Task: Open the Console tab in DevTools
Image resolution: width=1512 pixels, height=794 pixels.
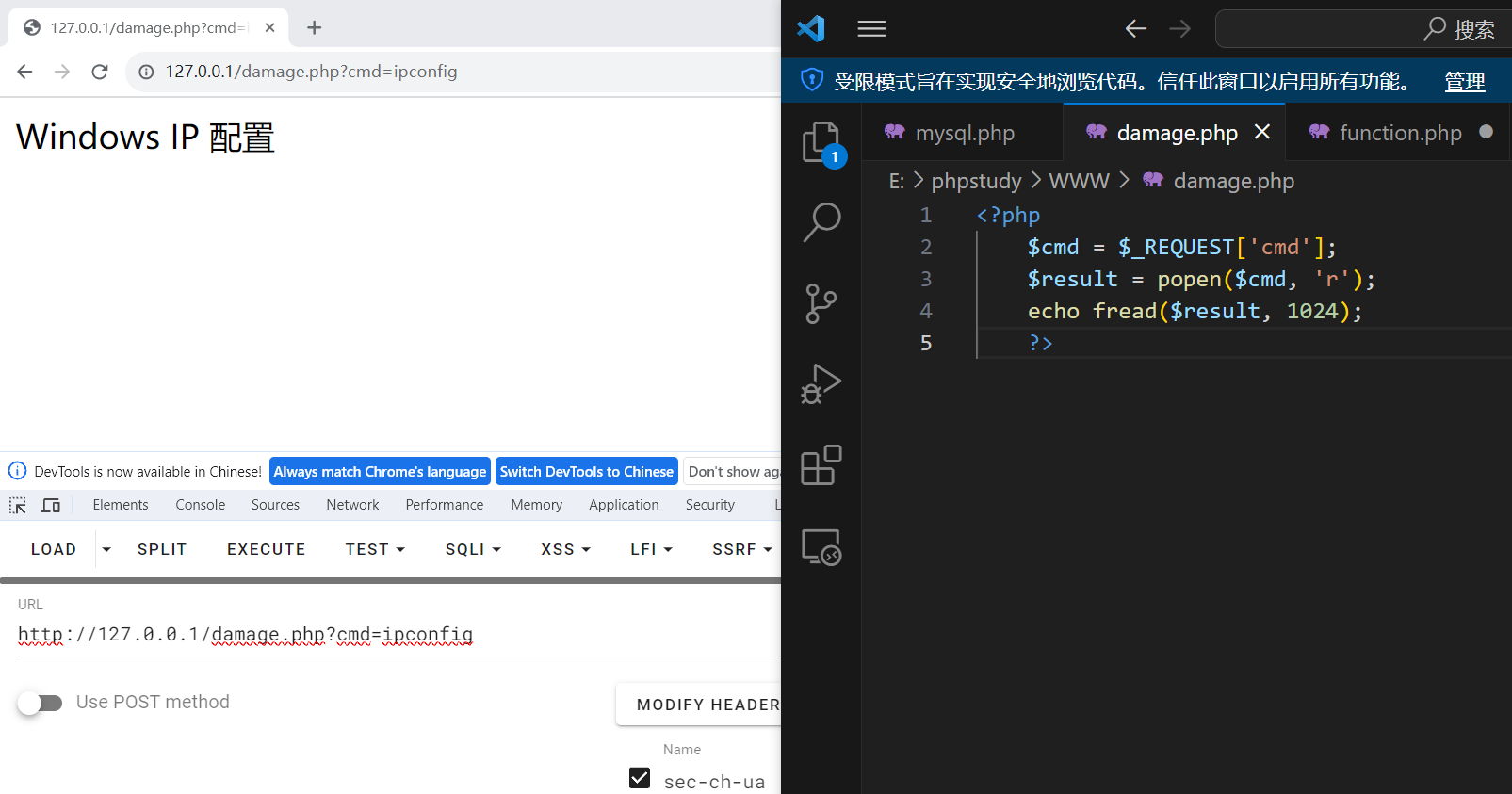Action: coord(201,505)
